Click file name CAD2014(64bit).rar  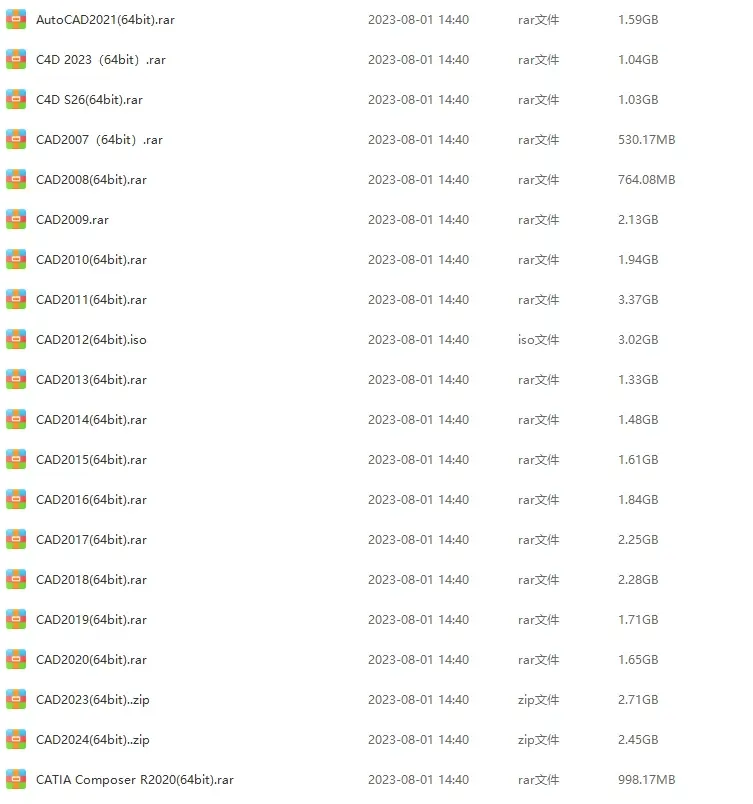[91, 419]
